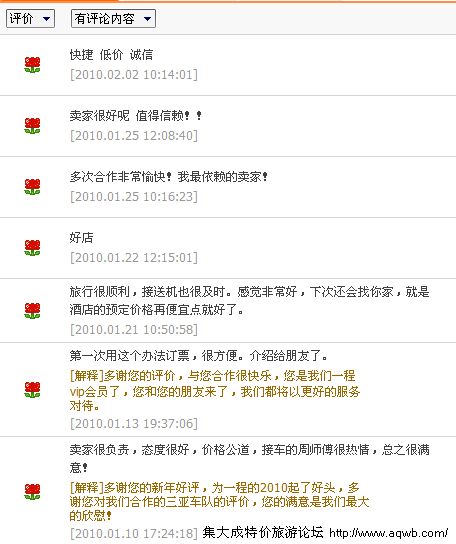456x544 pixels.
Task: Open the 评价 dropdown filter
Action: pyautogui.click(x=31, y=18)
